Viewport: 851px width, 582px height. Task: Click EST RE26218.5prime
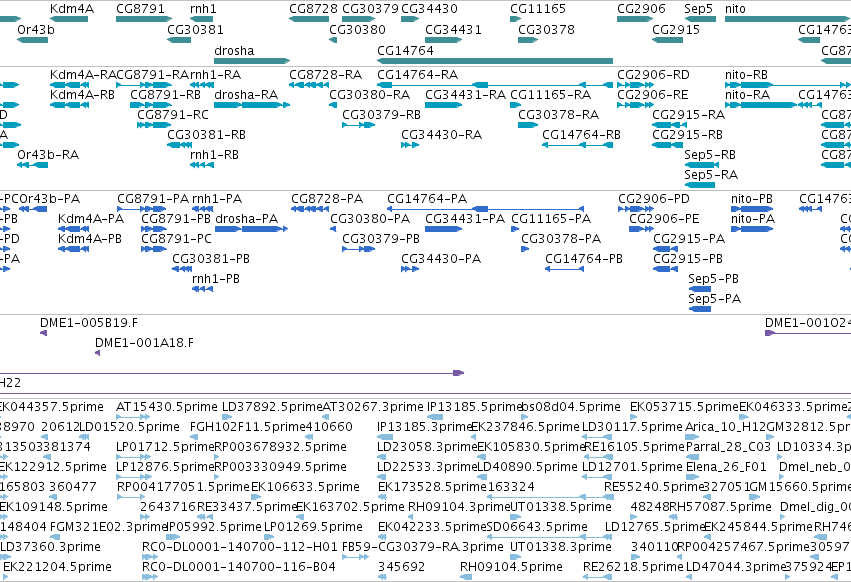click(x=633, y=567)
